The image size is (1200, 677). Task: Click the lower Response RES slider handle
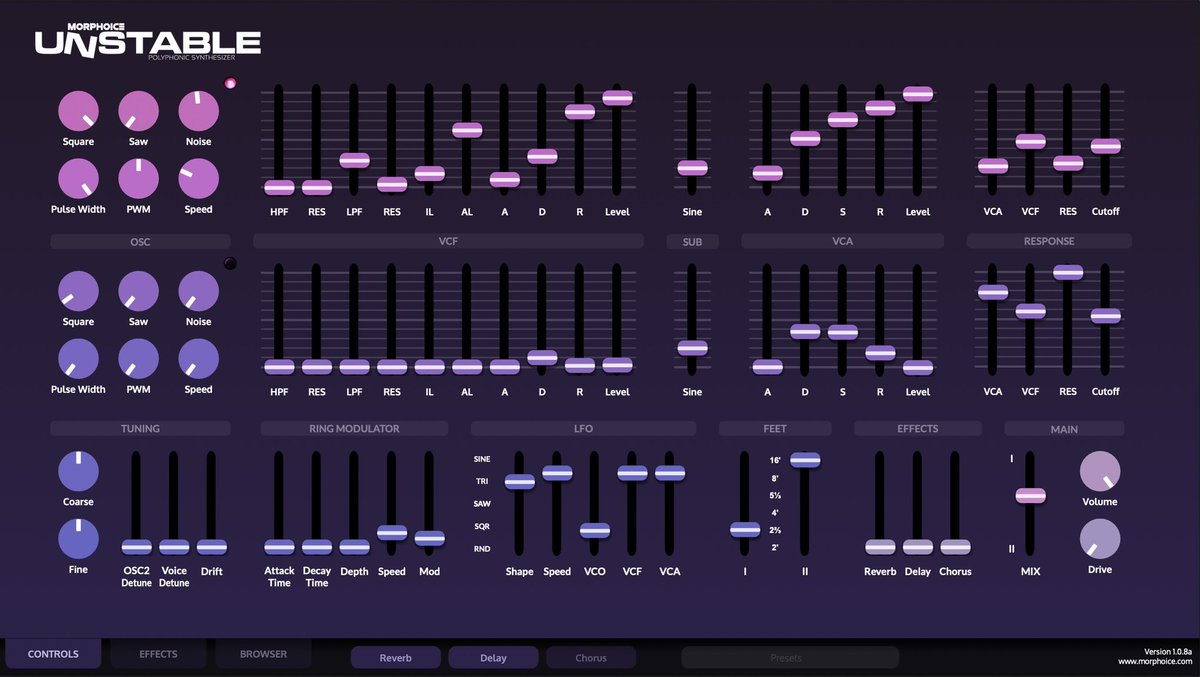[x=1068, y=272]
